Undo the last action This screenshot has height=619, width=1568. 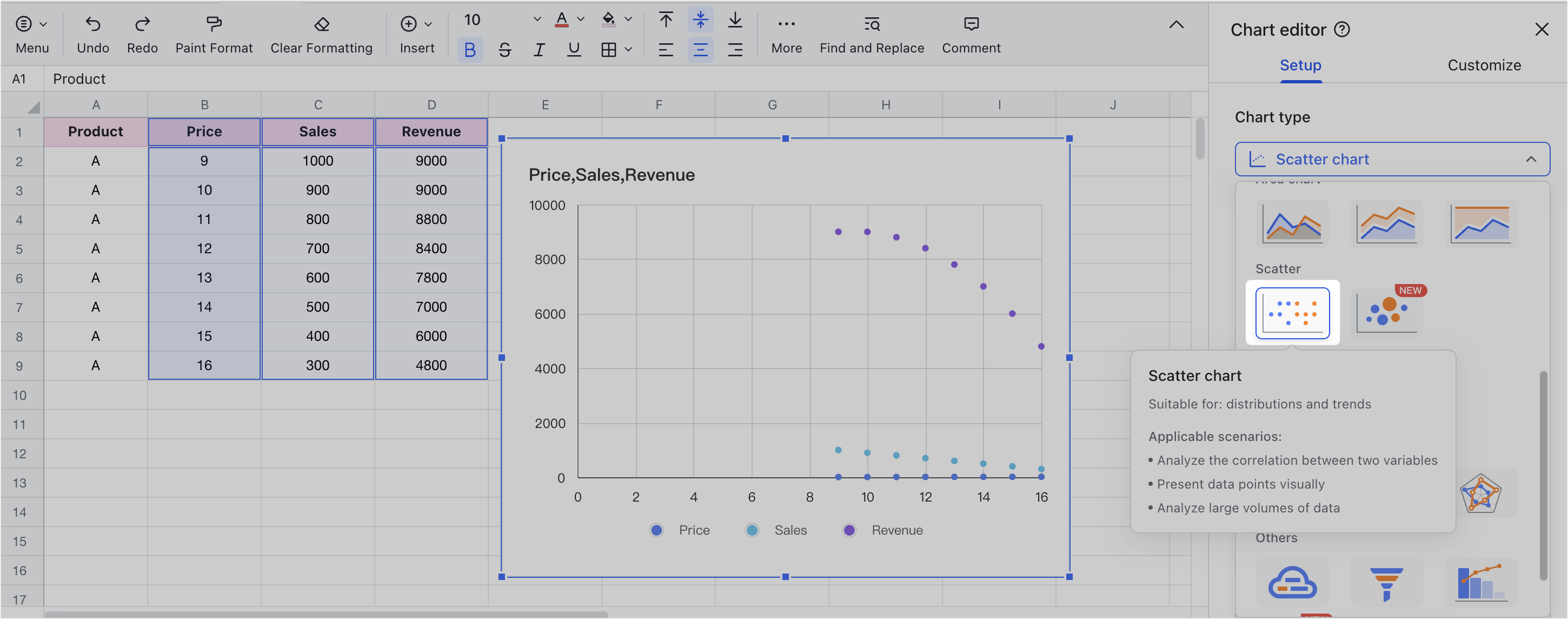pyautogui.click(x=92, y=34)
